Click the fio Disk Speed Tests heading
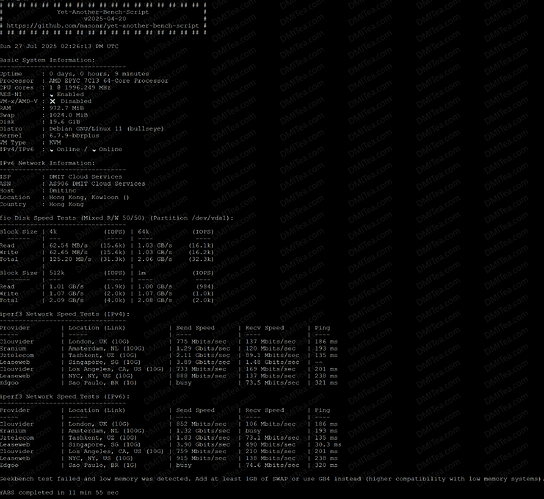The height and width of the screenshot is (499, 544). point(117,218)
